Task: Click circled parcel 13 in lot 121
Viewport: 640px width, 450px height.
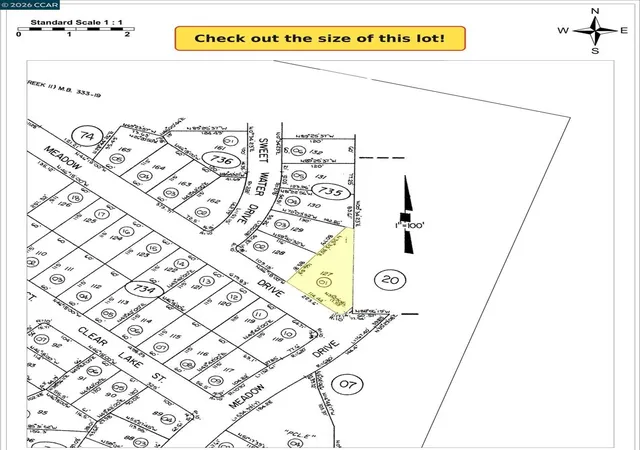Action: point(207,281)
